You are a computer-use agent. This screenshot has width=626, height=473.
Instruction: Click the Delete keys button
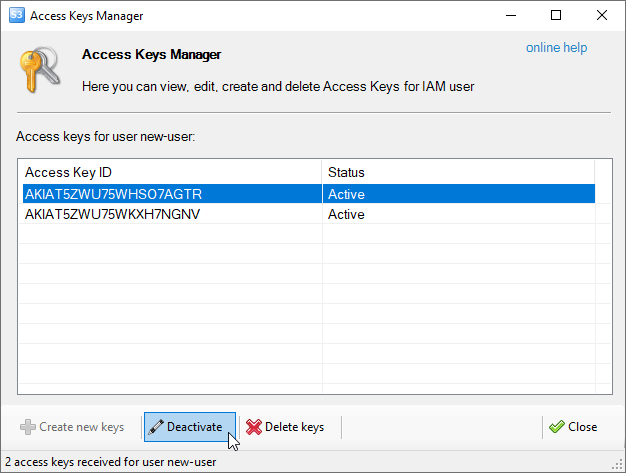(x=285, y=427)
